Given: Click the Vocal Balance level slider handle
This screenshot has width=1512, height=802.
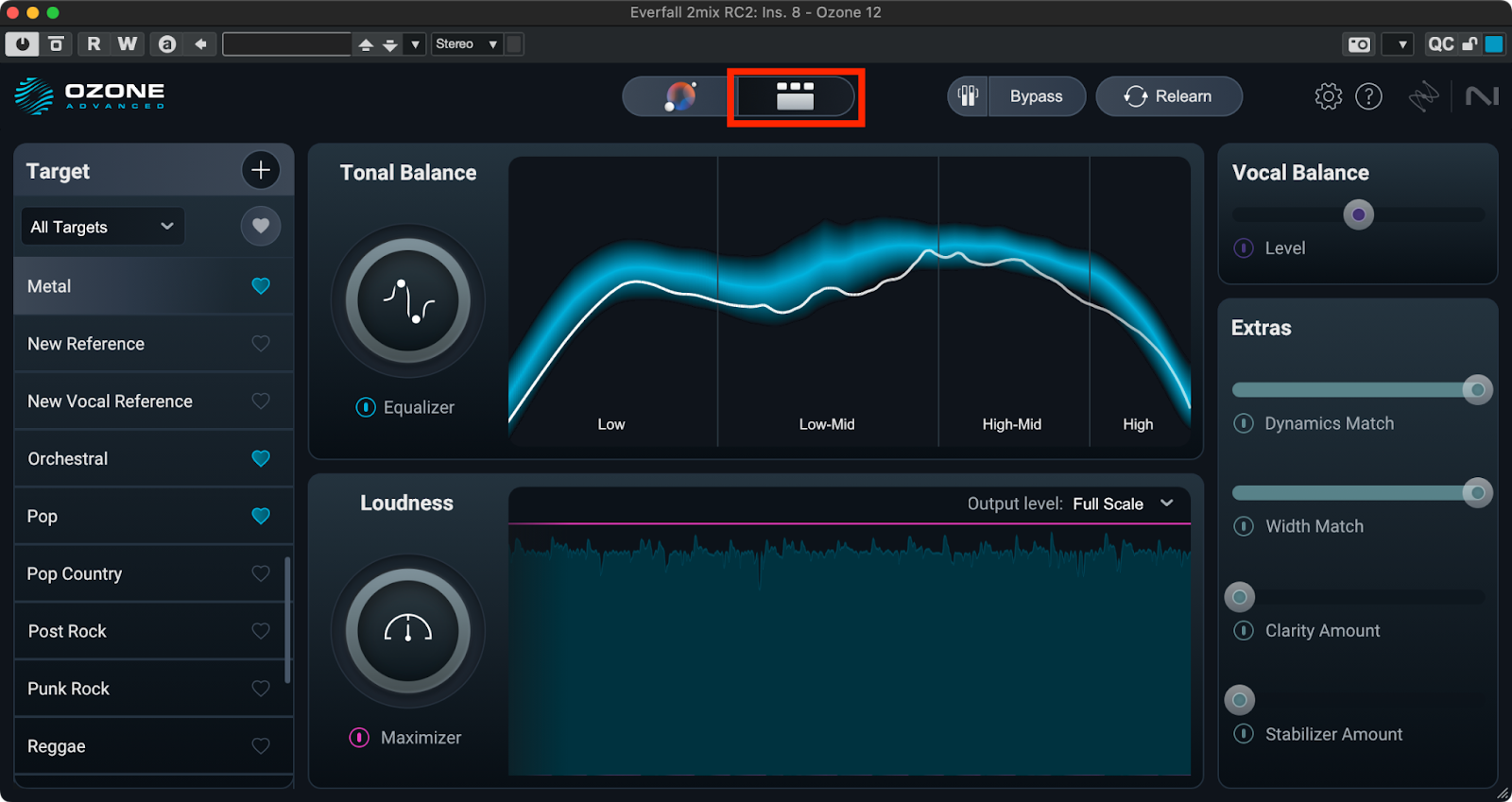Looking at the screenshot, I should coord(1358,214).
